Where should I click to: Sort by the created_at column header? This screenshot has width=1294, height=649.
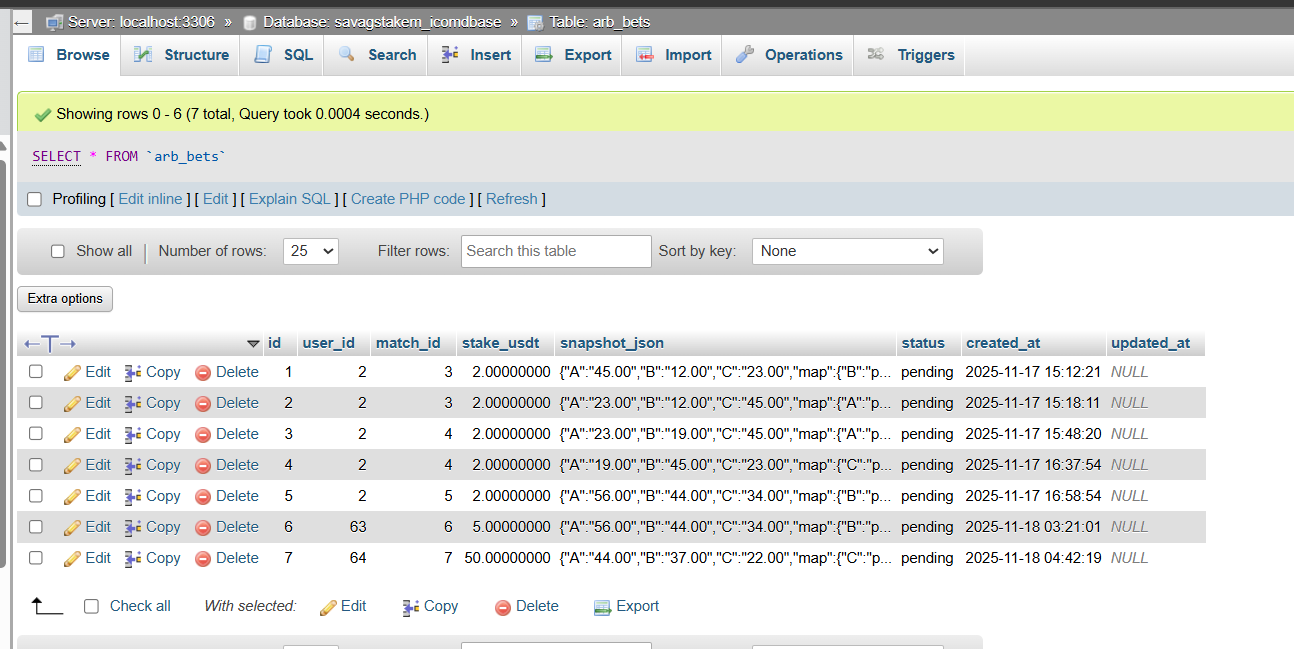click(x=1003, y=343)
